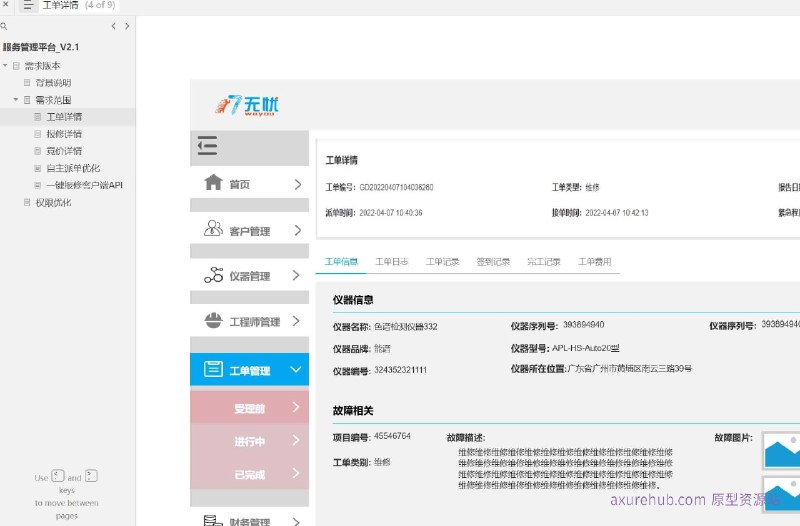This screenshot has height=526, width=800.
Task: Collapse the 需求版本 tree folder
Action: tap(5, 66)
